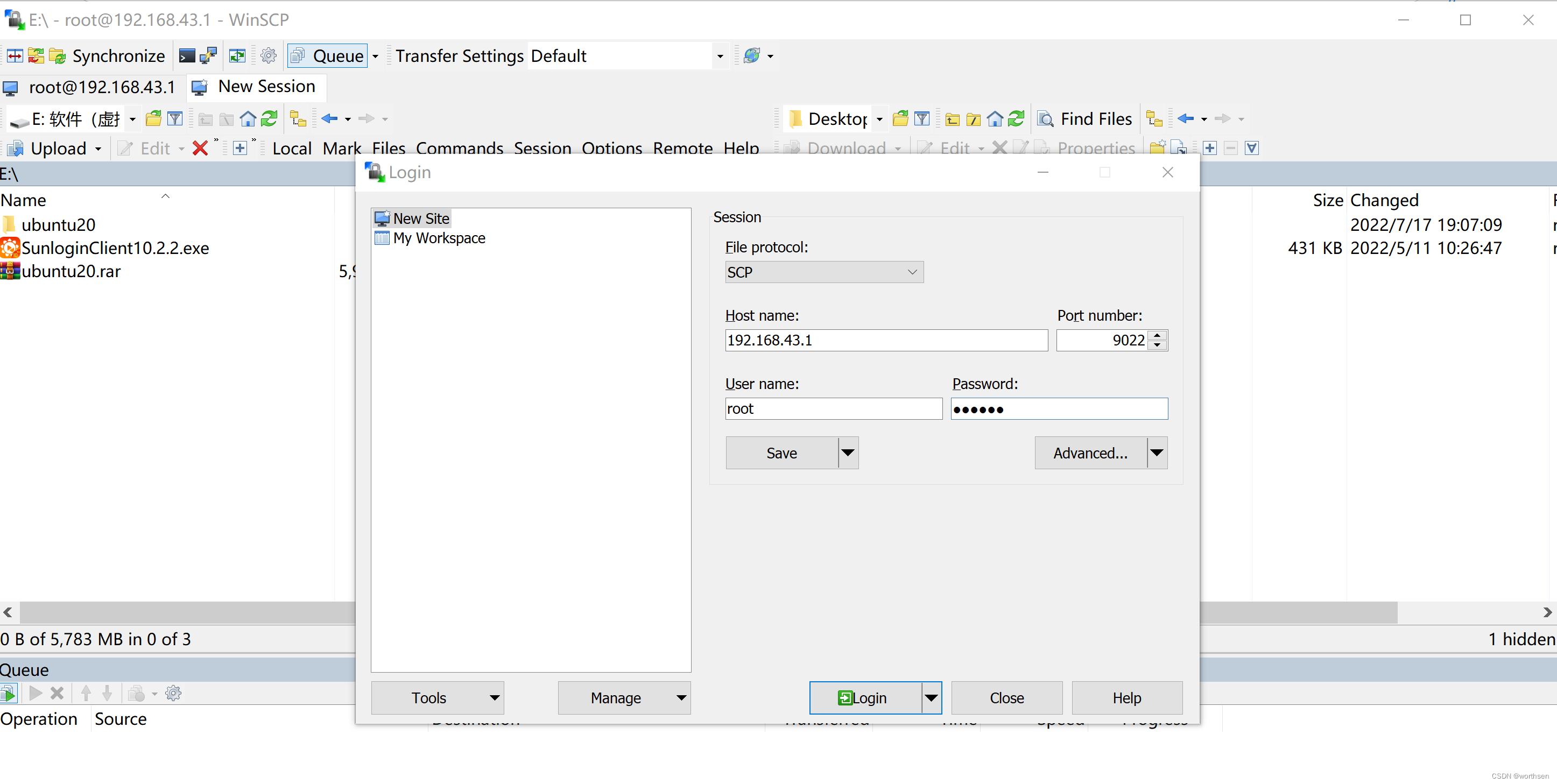Increment the port number spinner
The height and width of the screenshot is (784, 1557).
point(1157,335)
